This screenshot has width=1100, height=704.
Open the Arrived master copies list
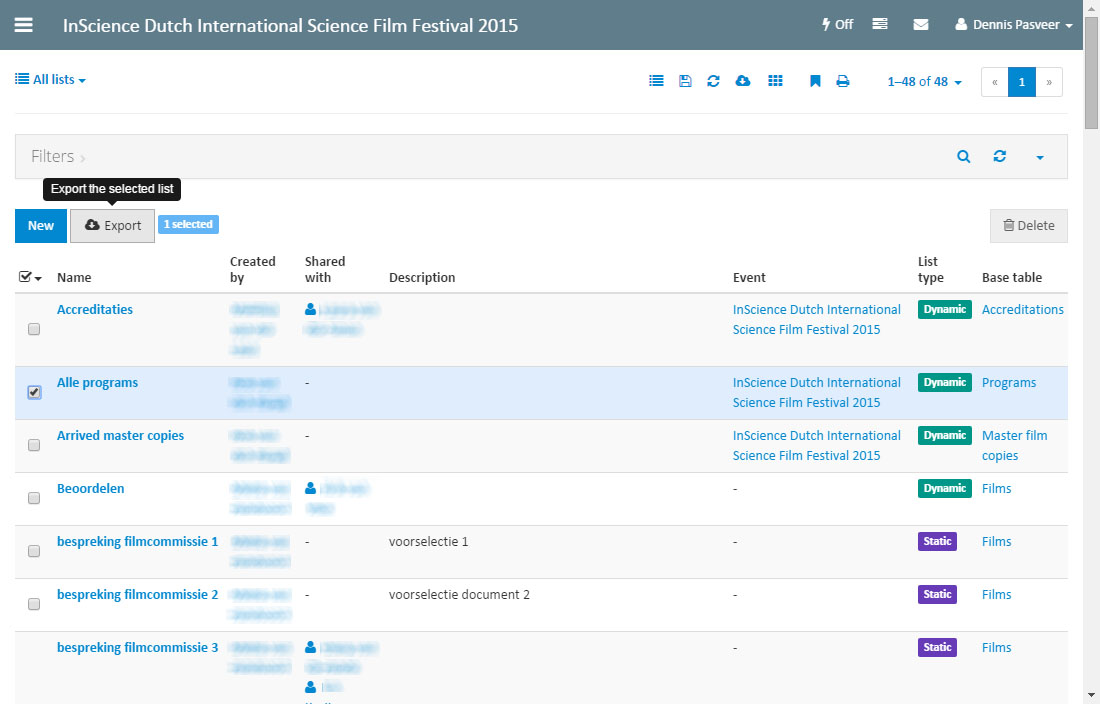pyautogui.click(x=120, y=436)
